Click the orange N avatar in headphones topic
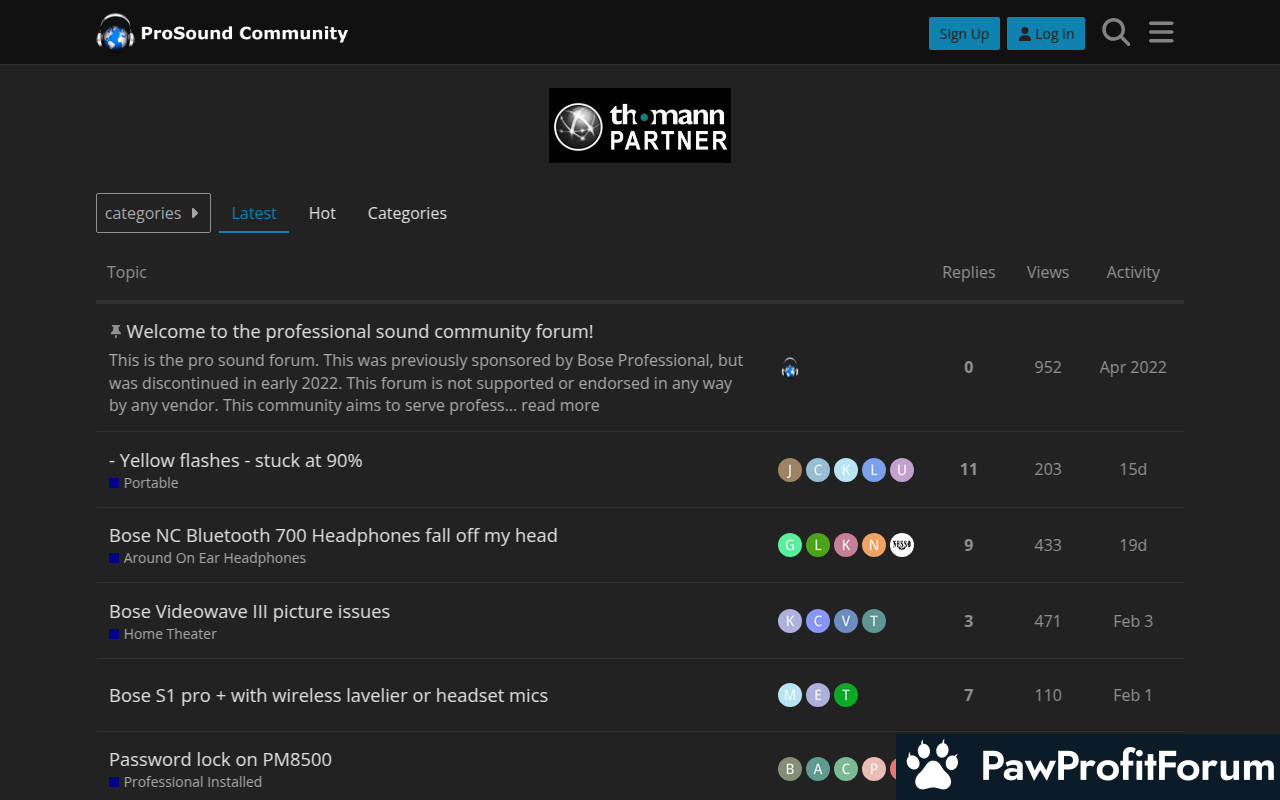Viewport: 1280px width, 800px height. coord(874,545)
